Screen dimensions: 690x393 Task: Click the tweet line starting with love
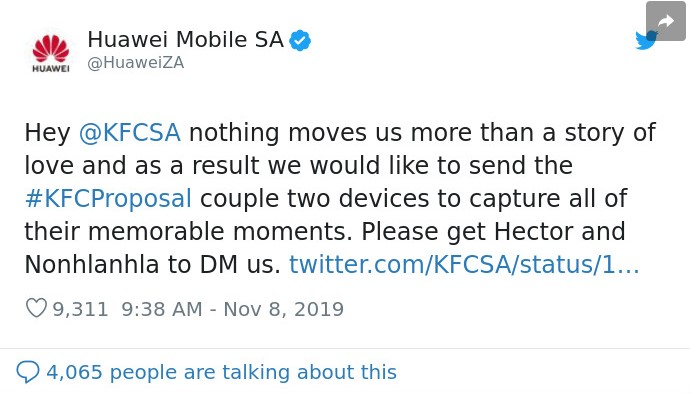pyautogui.click(x=298, y=165)
